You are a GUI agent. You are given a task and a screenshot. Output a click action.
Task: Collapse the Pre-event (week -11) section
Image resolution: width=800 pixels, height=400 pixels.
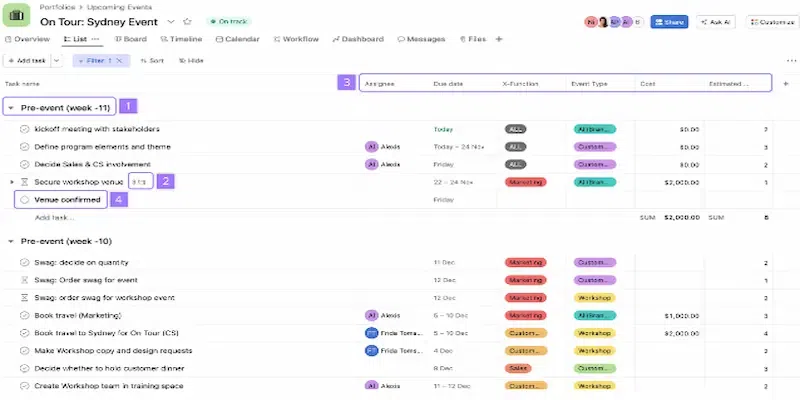tap(11, 108)
